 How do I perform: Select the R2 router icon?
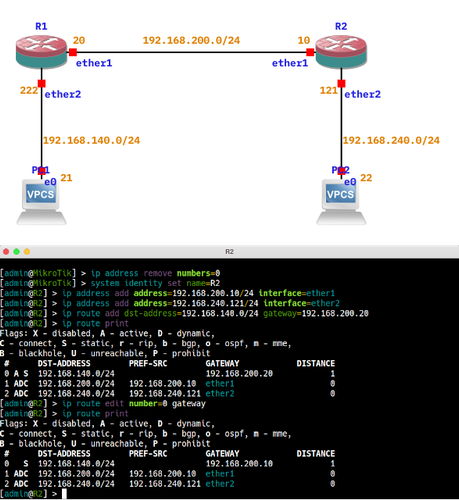tap(341, 52)
